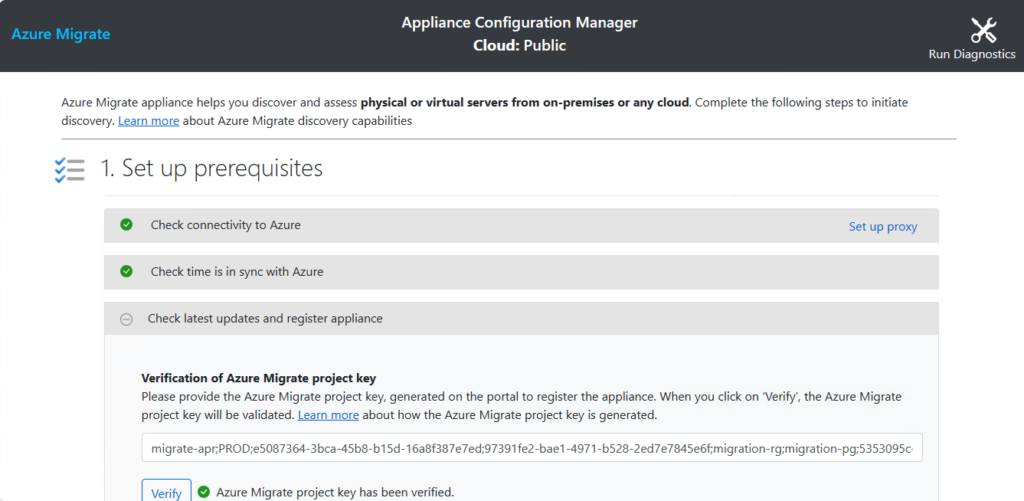1024x501 pixels.
Task: Click green check icon for connectivity to Azure
Action: (x=127, y=225)
